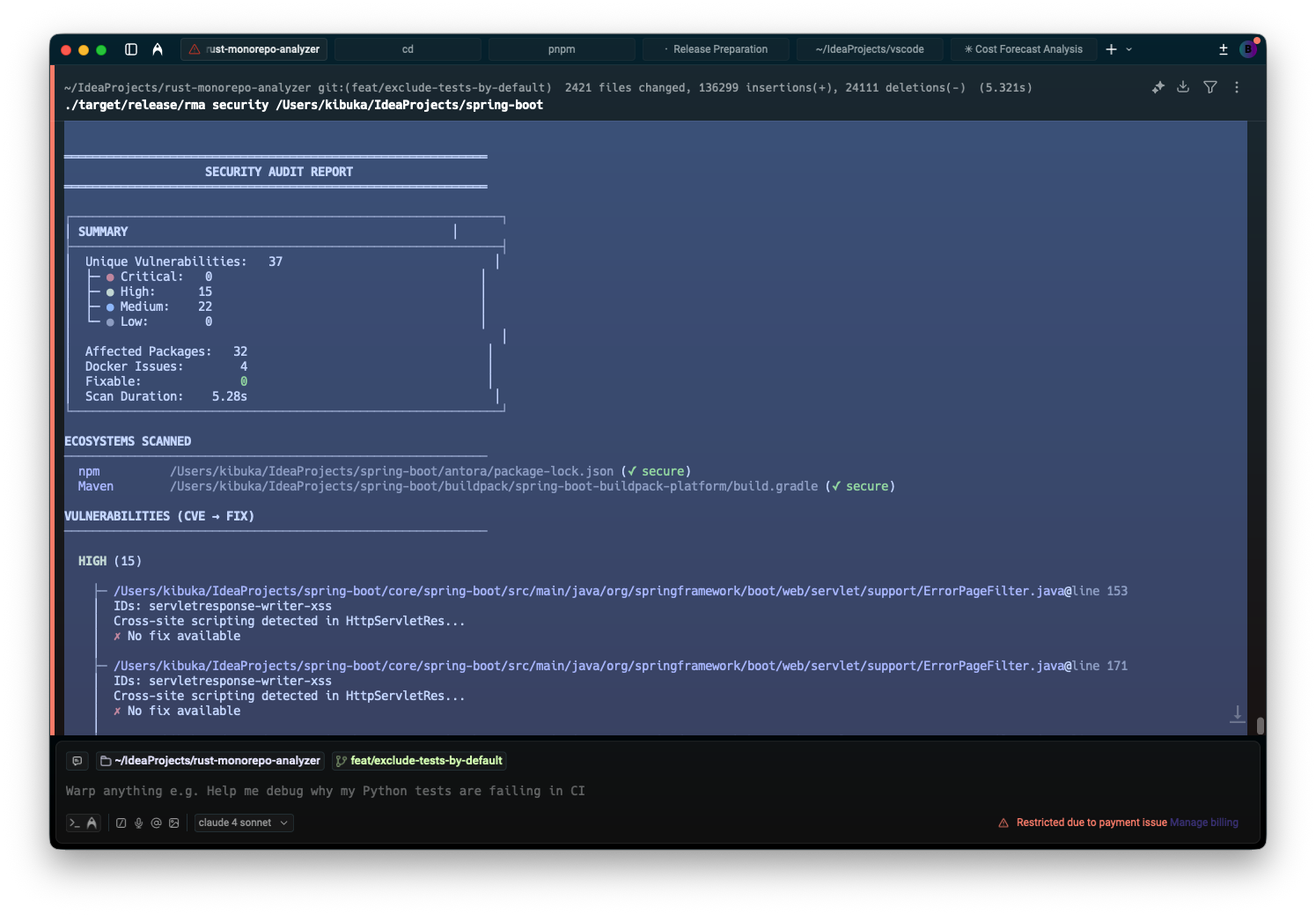Switch to the rust-monorepo-analyzer tab

click(254, 49)
